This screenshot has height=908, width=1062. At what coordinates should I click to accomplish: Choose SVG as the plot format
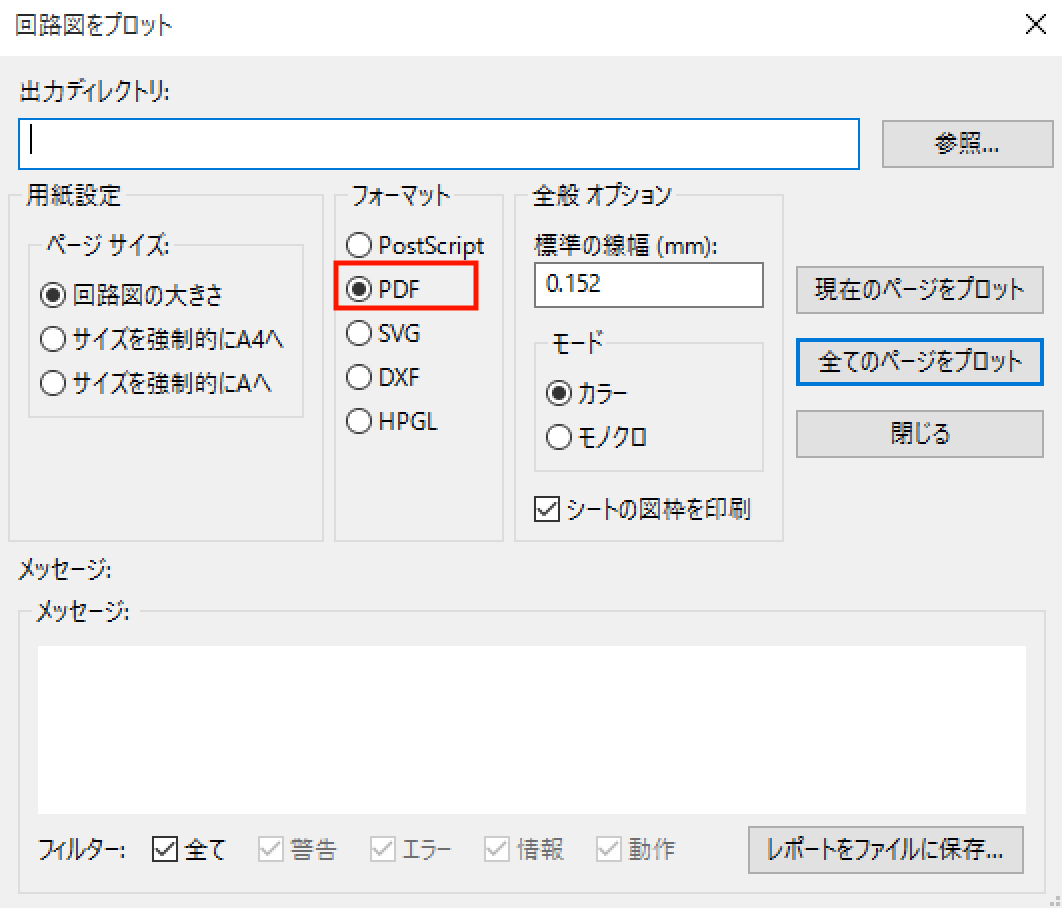tap(359, 331)
